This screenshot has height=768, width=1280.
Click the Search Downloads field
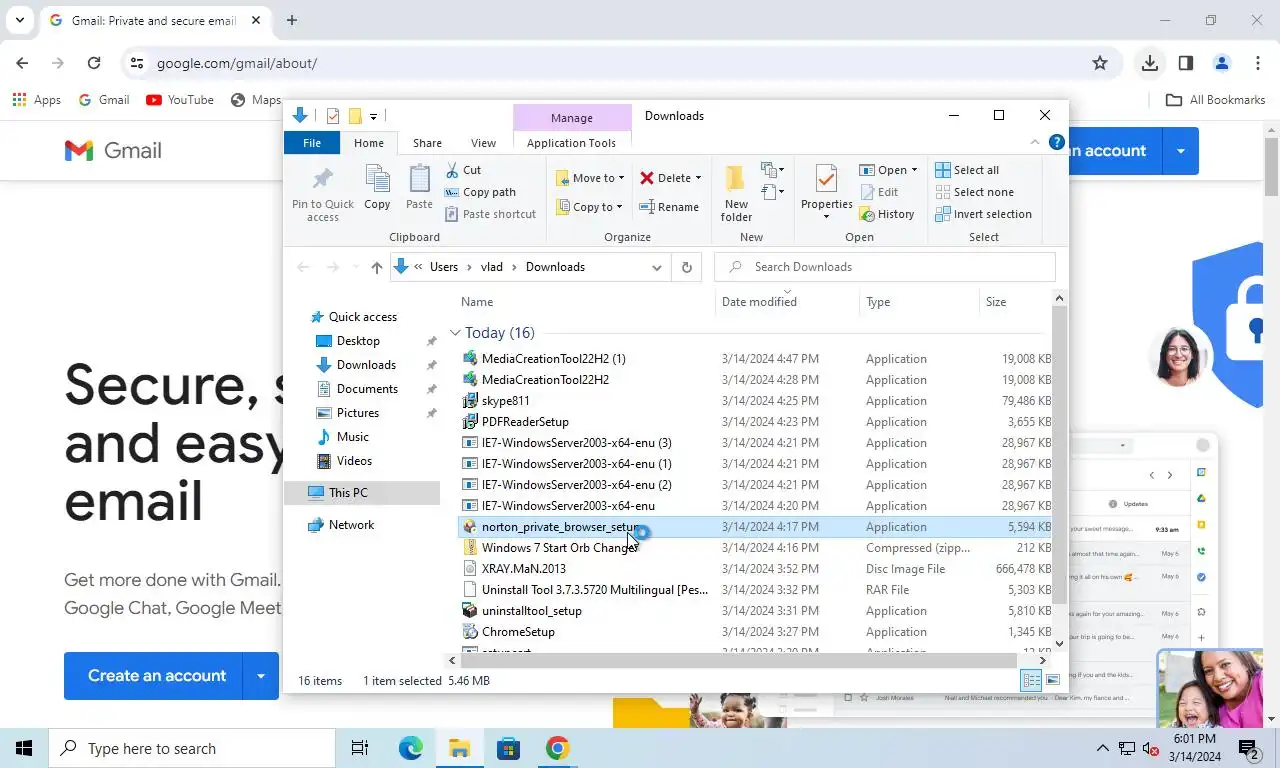885,267
